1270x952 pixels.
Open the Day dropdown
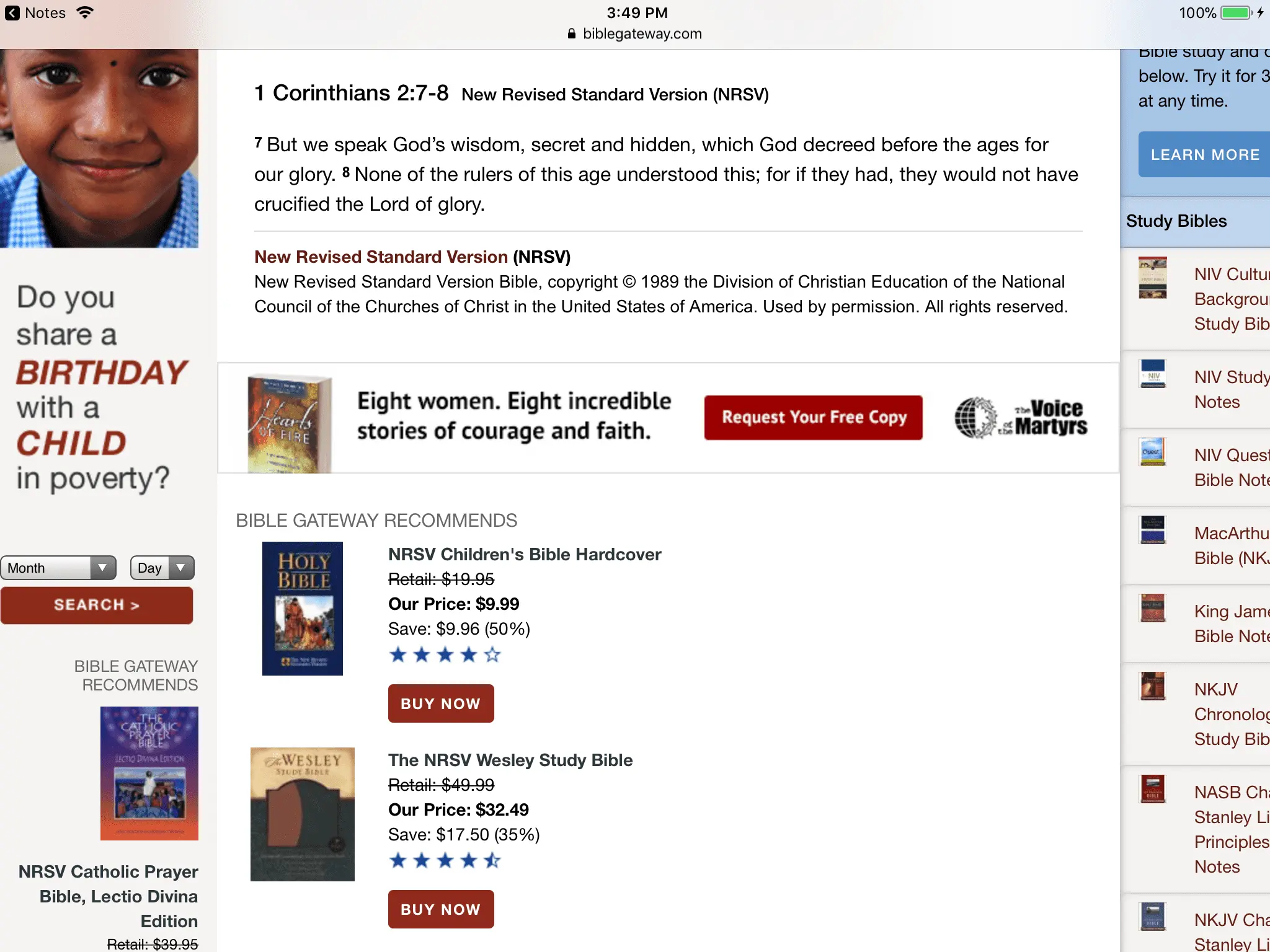(x=162, y=568)
